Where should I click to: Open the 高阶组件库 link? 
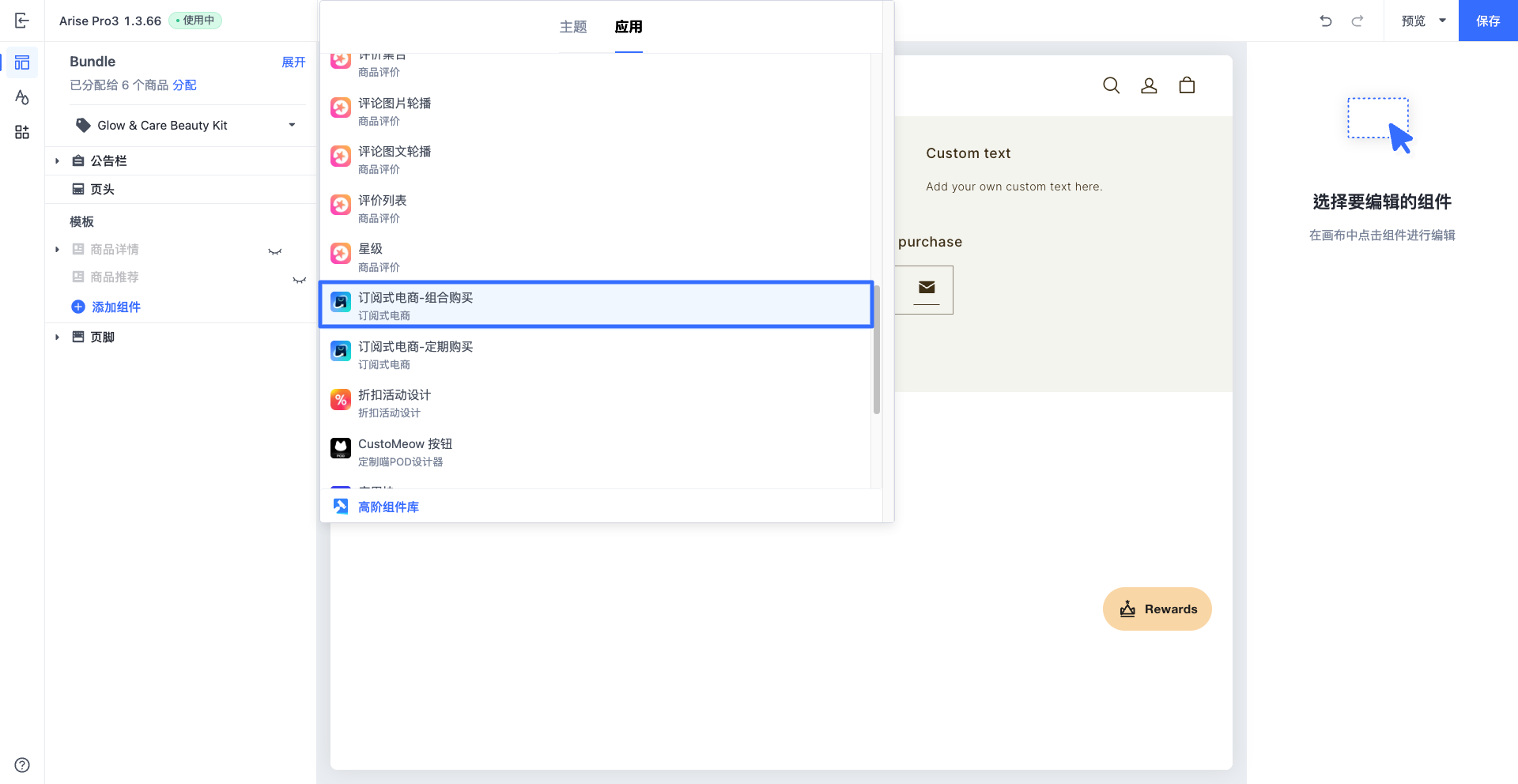tap(388, 507)
